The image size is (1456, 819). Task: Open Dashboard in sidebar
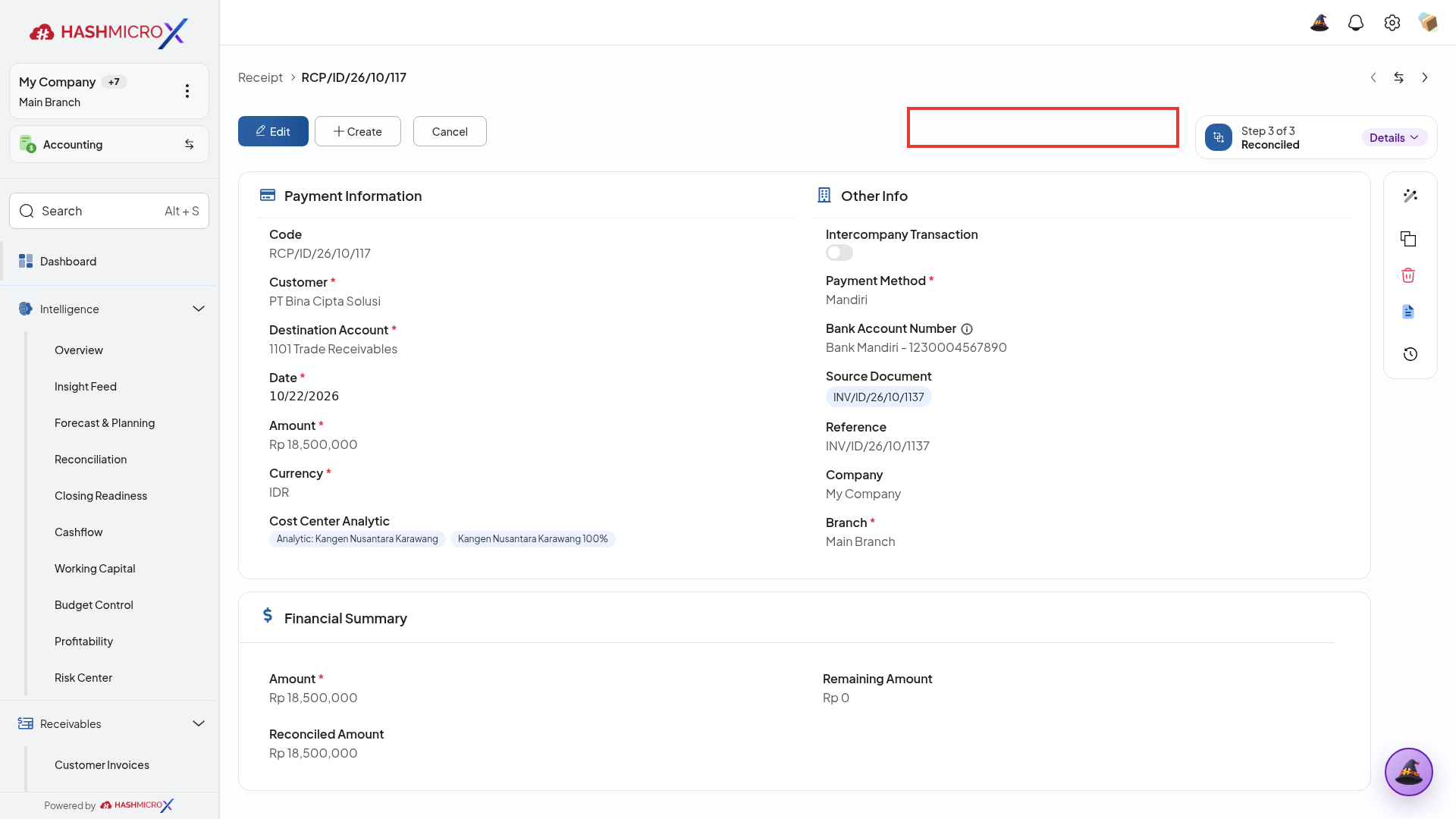[x=109, y=261]
